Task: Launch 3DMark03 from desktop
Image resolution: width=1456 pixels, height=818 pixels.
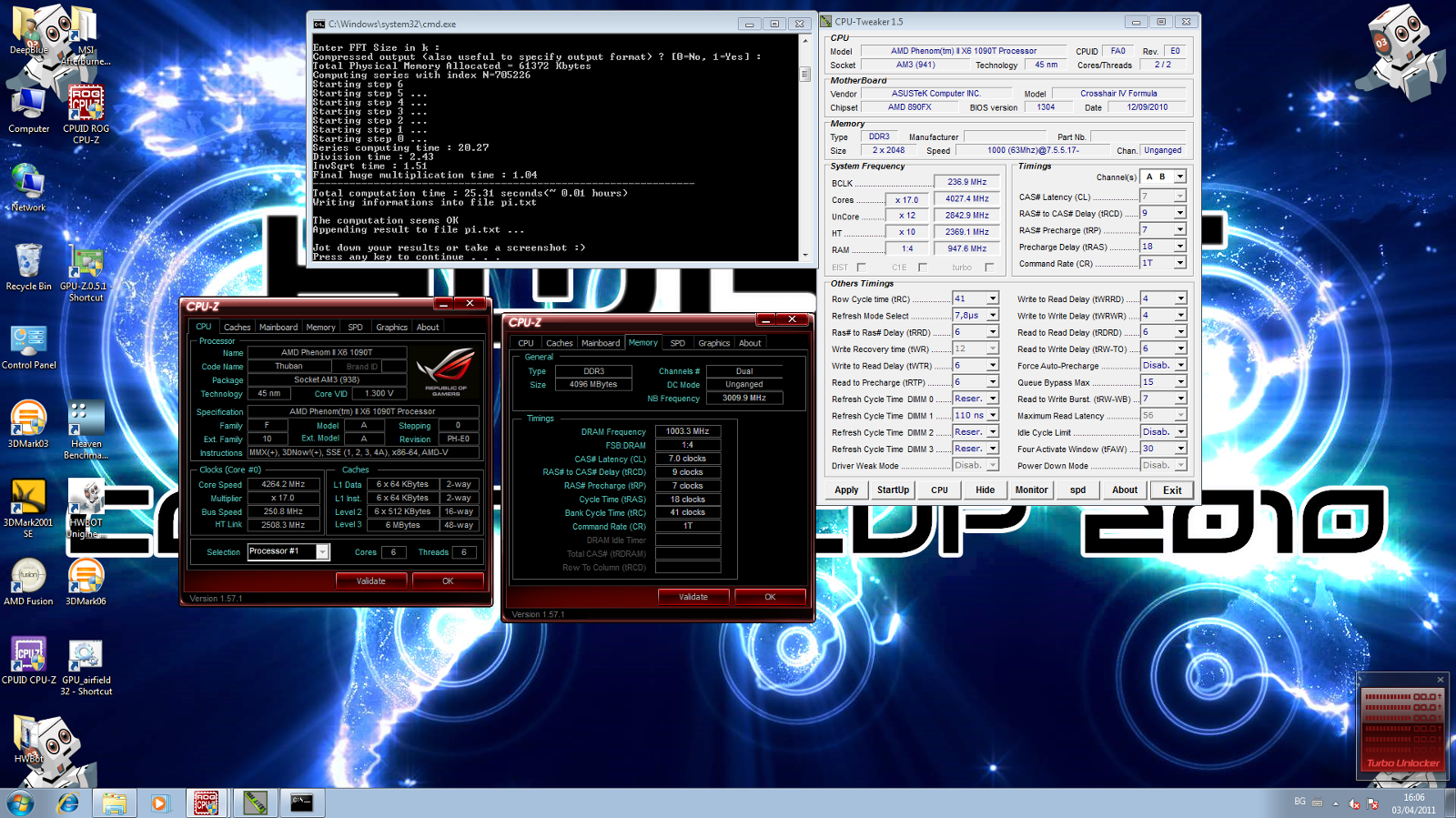Action: click(x=28, y=425)
